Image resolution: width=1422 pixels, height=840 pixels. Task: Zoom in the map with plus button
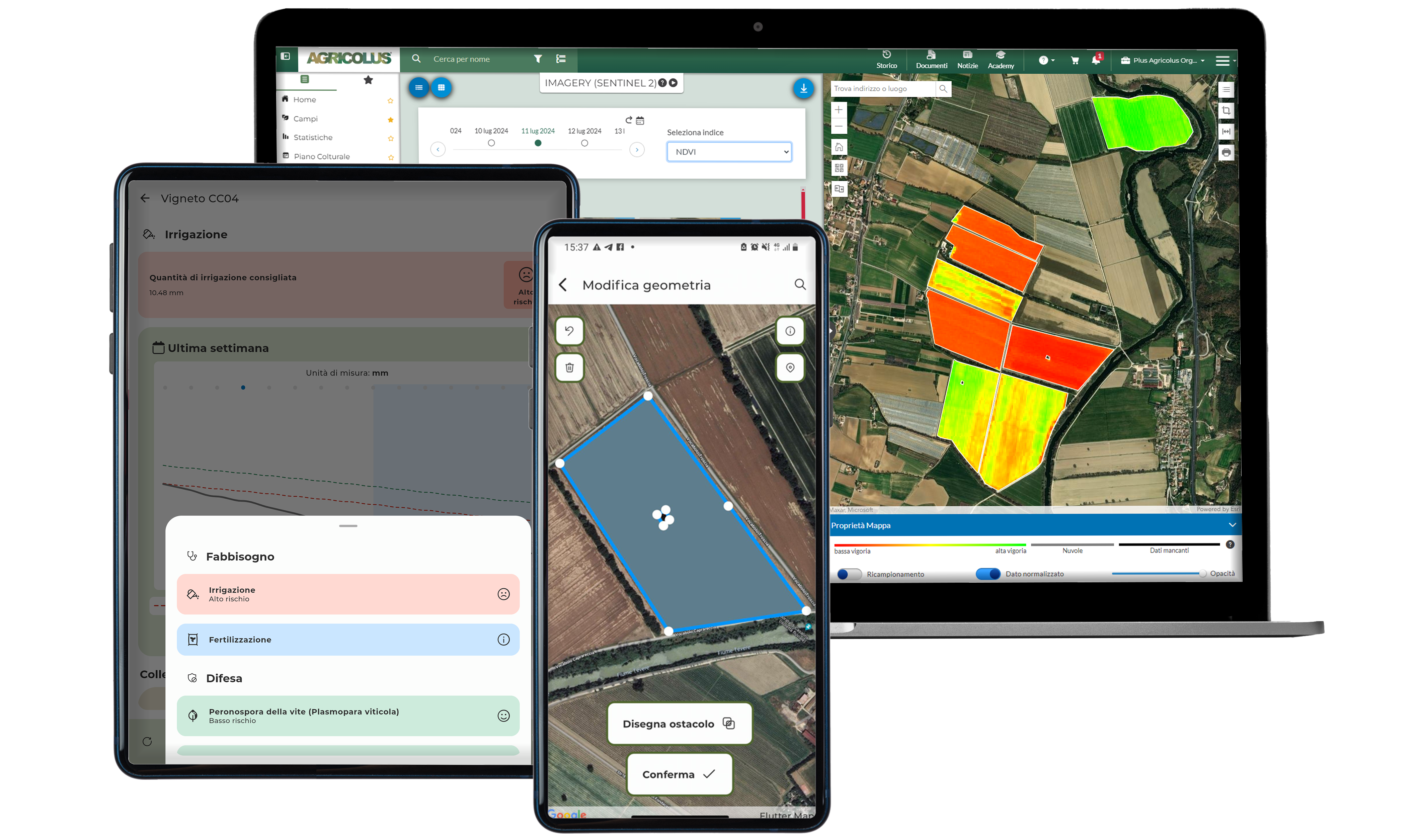coord(839,110)
